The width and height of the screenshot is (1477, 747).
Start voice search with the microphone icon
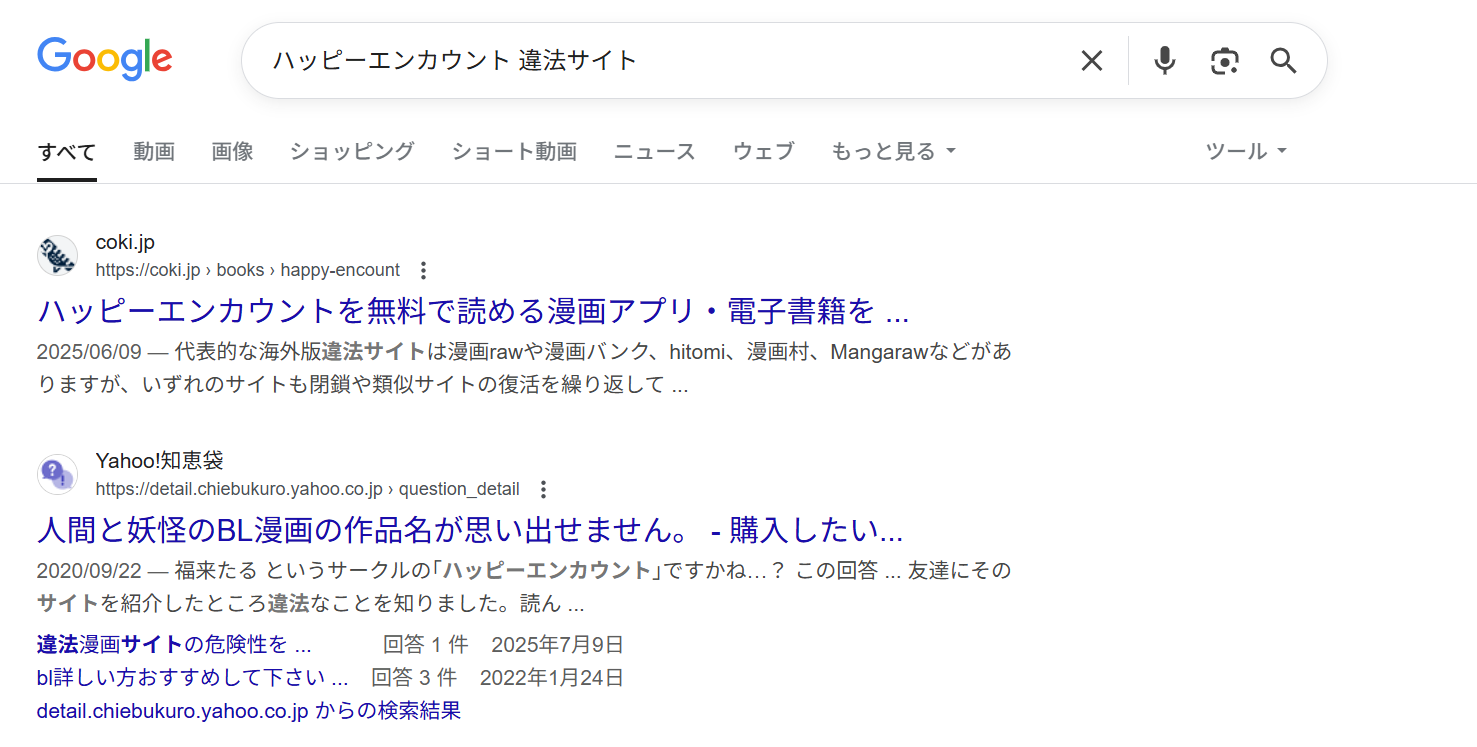1164,61
